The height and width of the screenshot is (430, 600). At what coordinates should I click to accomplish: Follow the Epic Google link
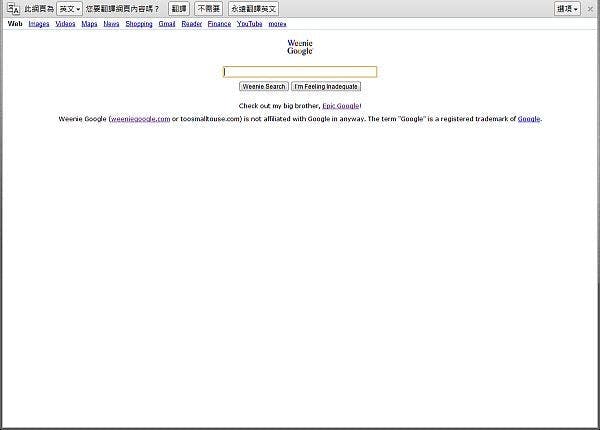[341, 106]
